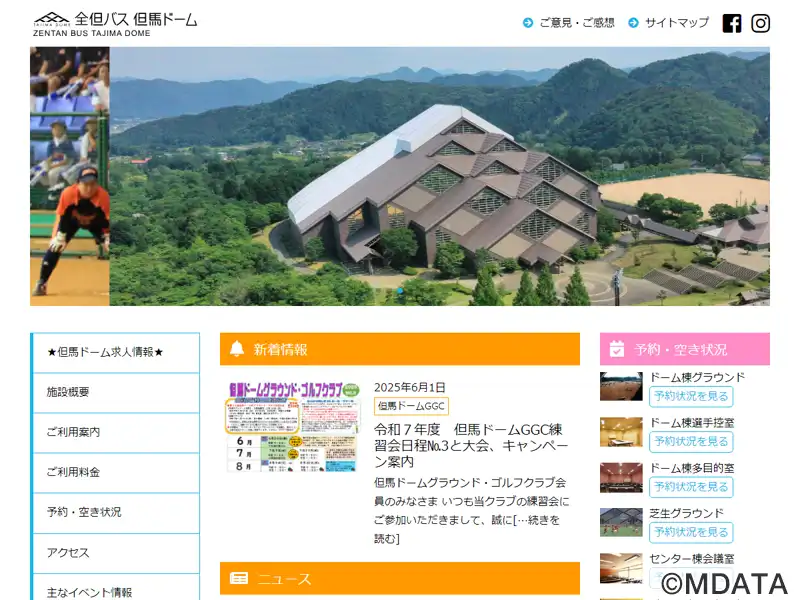Click the aerial dome hero slider image
The width and height of the screenshot is (800, 600).
point(440,177)
